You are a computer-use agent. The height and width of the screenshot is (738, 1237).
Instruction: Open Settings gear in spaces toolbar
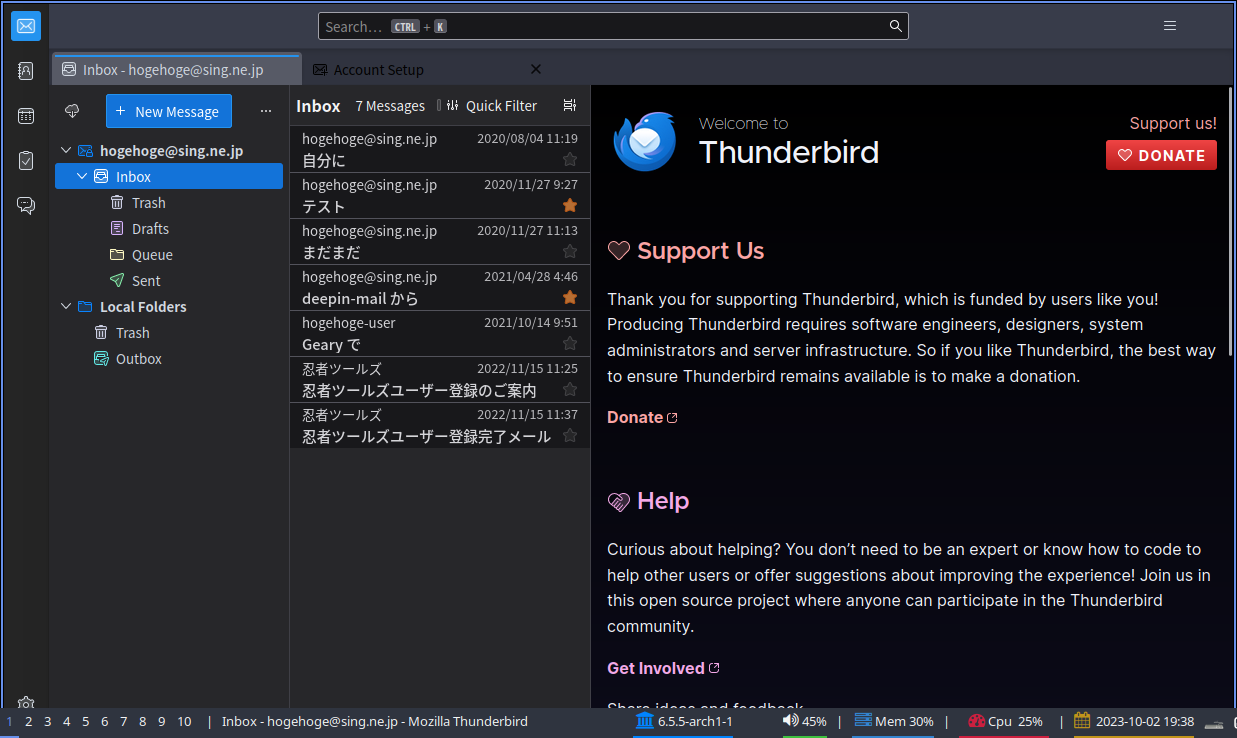click(x=26, y=703)
